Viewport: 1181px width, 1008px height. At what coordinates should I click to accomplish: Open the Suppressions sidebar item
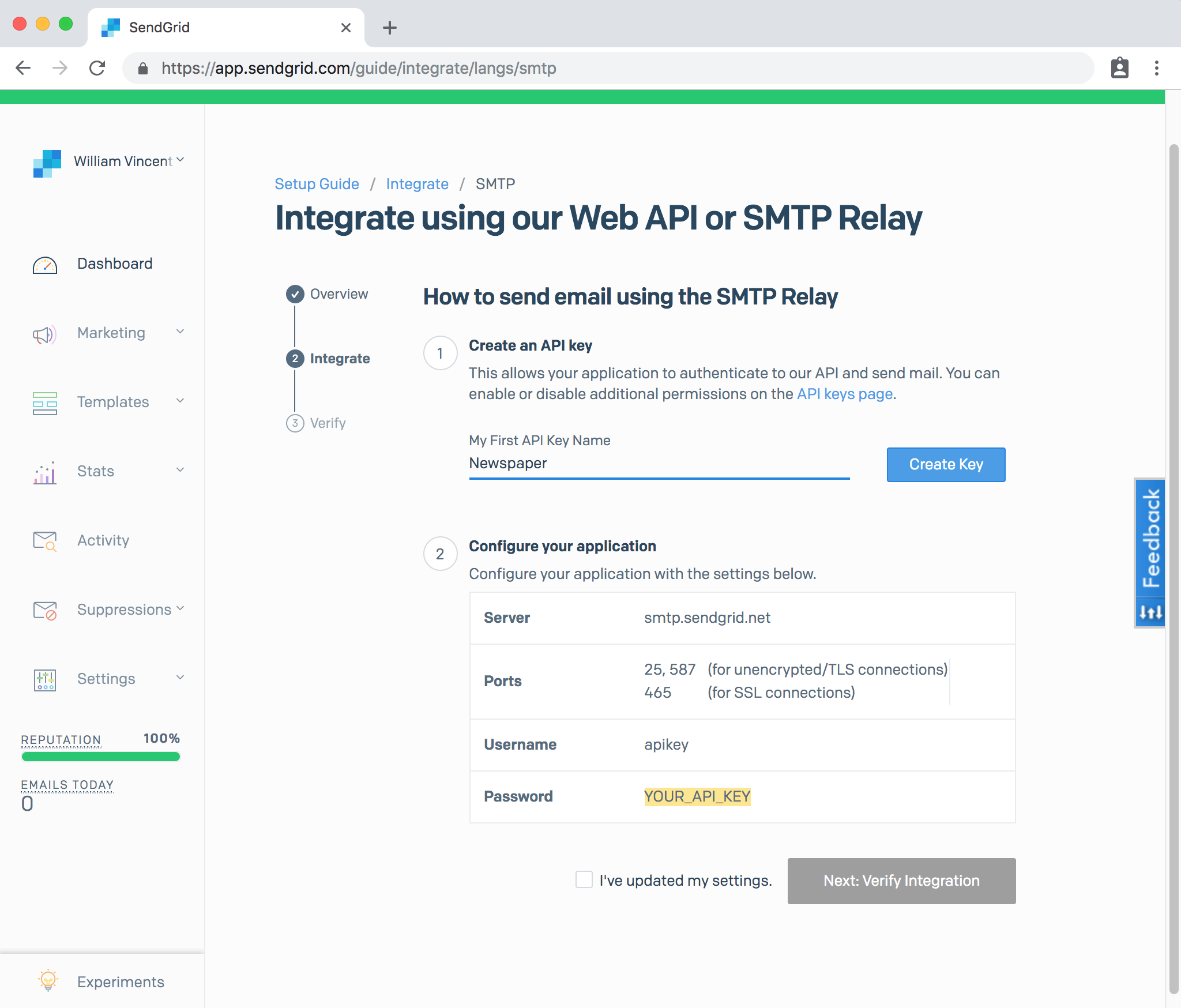[x=124, y=610]
